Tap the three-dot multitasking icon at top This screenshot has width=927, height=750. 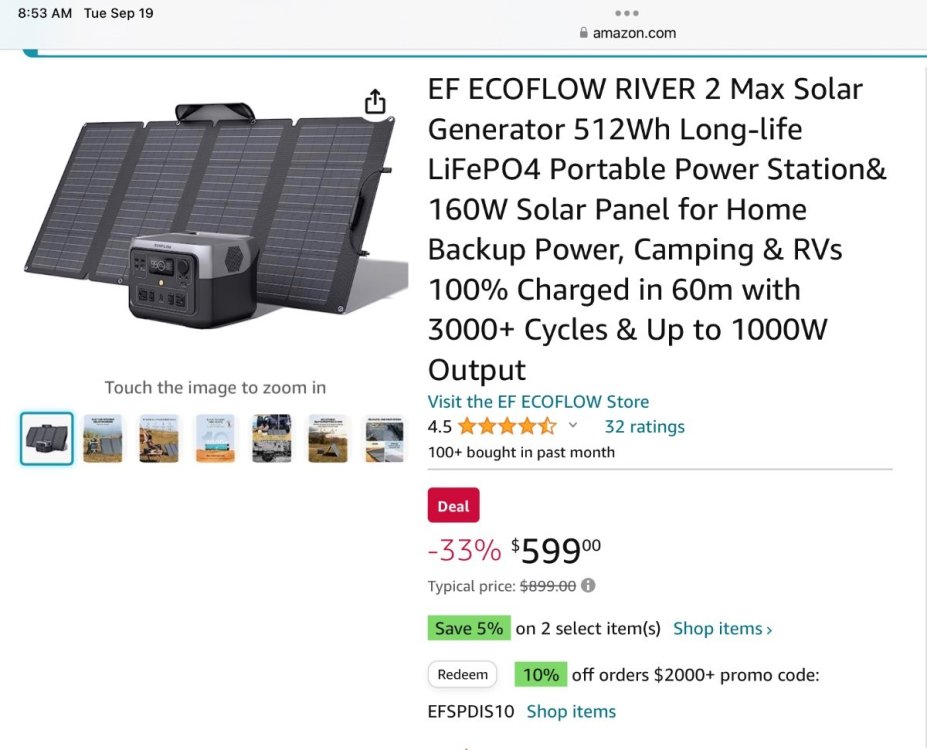[627, 13]
